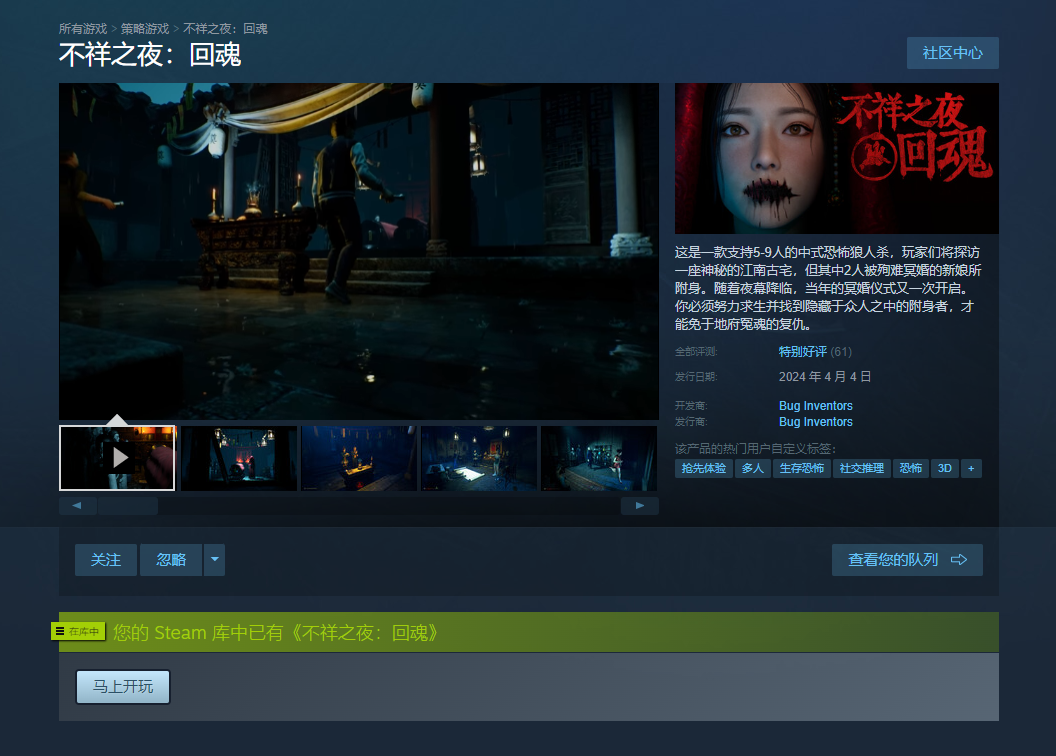Click the 忽略 ignore button
1056x756 pixels.
pyautogui.click(x=171, y=560)
